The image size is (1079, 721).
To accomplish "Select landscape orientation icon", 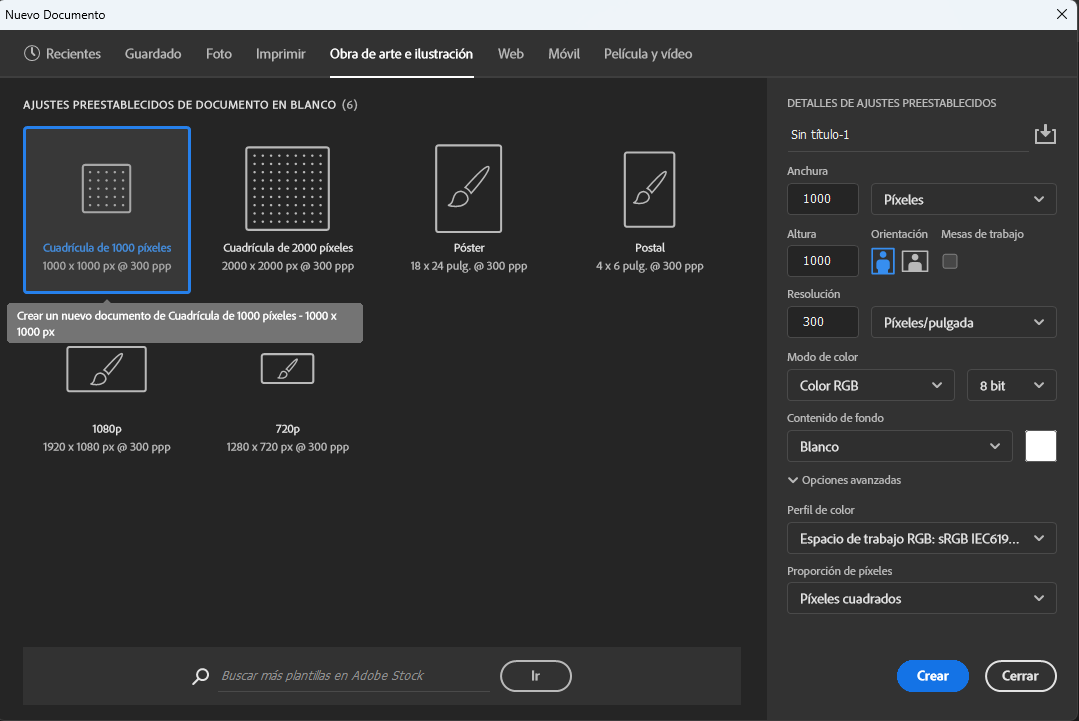I will (915, 261).
